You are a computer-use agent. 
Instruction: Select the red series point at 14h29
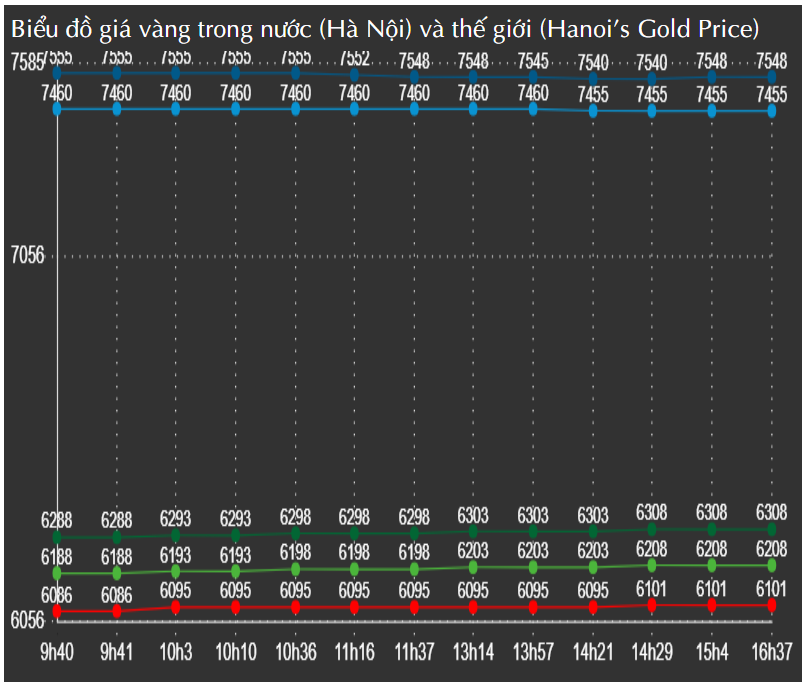(652, 605)
